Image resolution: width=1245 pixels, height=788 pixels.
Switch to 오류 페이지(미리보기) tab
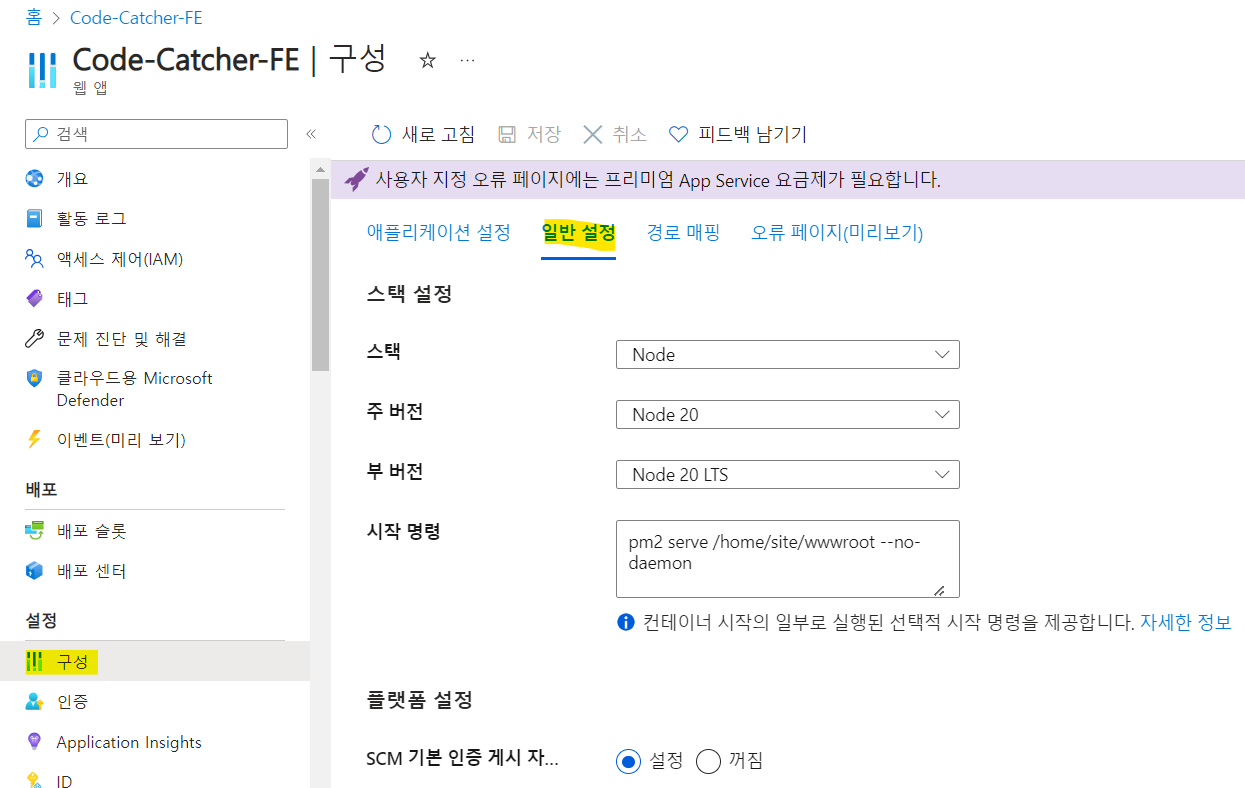[837, 233]
